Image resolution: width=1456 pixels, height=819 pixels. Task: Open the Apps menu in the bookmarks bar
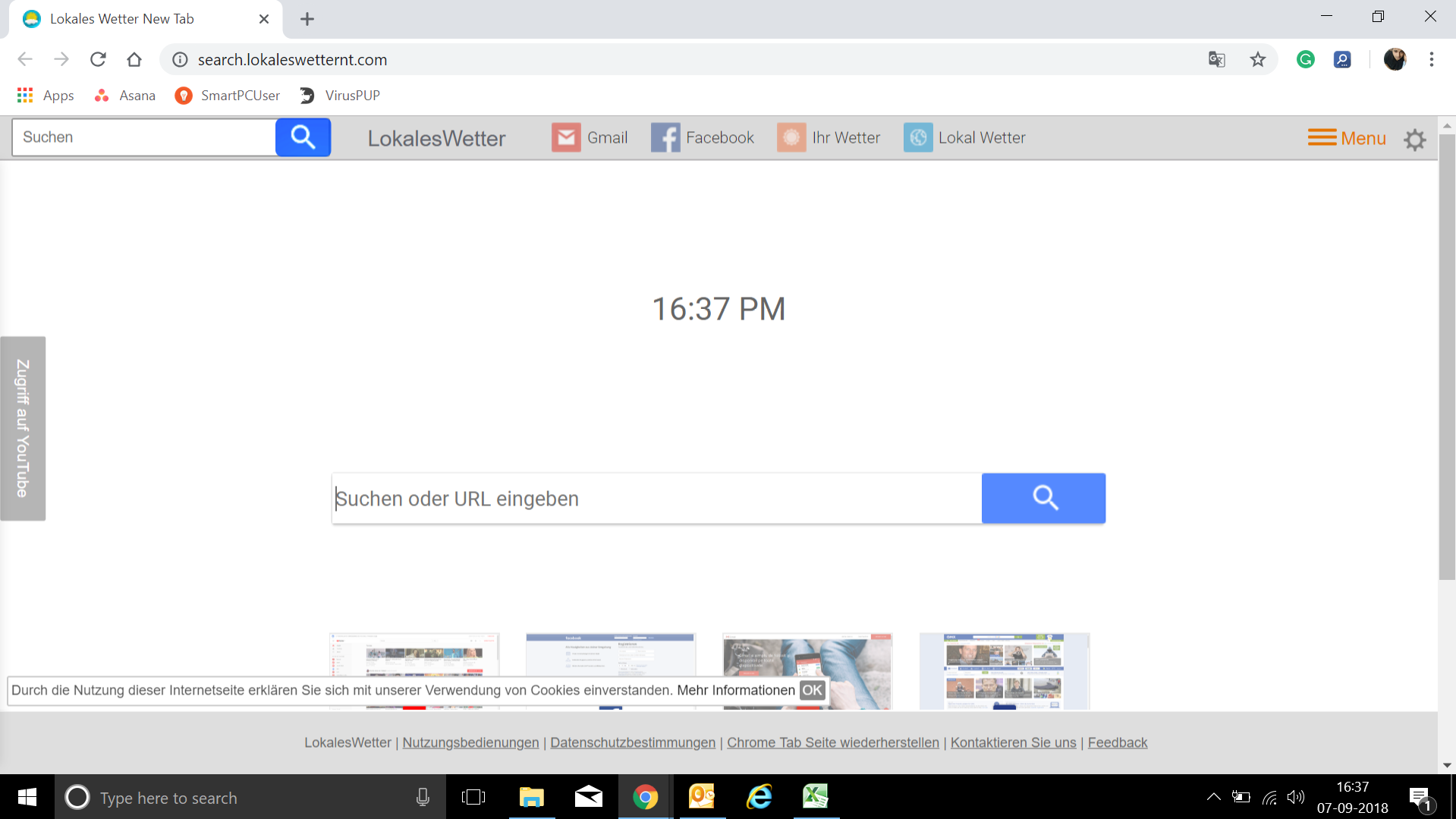[x=46, y=96]
